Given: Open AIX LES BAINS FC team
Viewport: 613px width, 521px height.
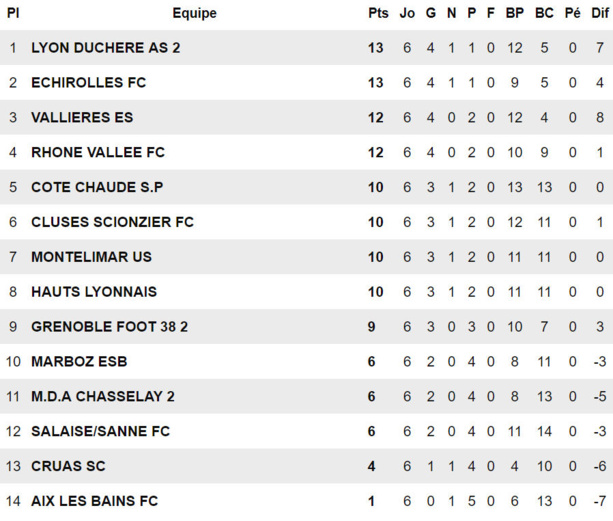Looking at the screenshot, I should coord(94,501).
